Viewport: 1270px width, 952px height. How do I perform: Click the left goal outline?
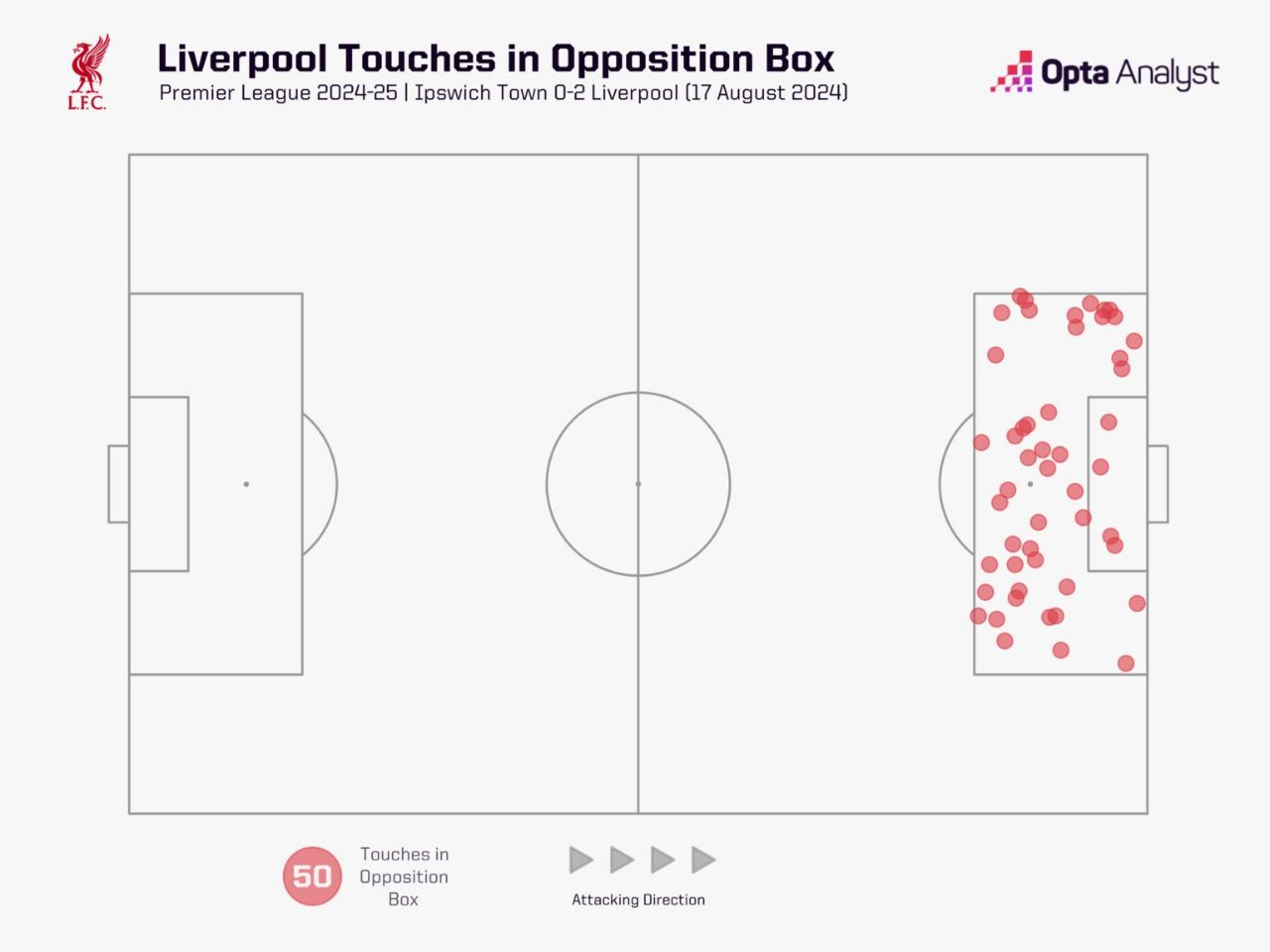click(x=118, y=484)
